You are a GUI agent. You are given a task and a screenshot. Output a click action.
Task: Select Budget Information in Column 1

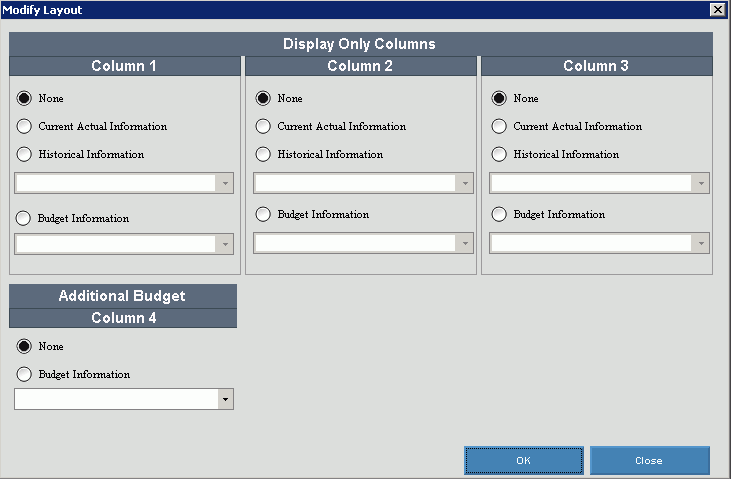23,218
